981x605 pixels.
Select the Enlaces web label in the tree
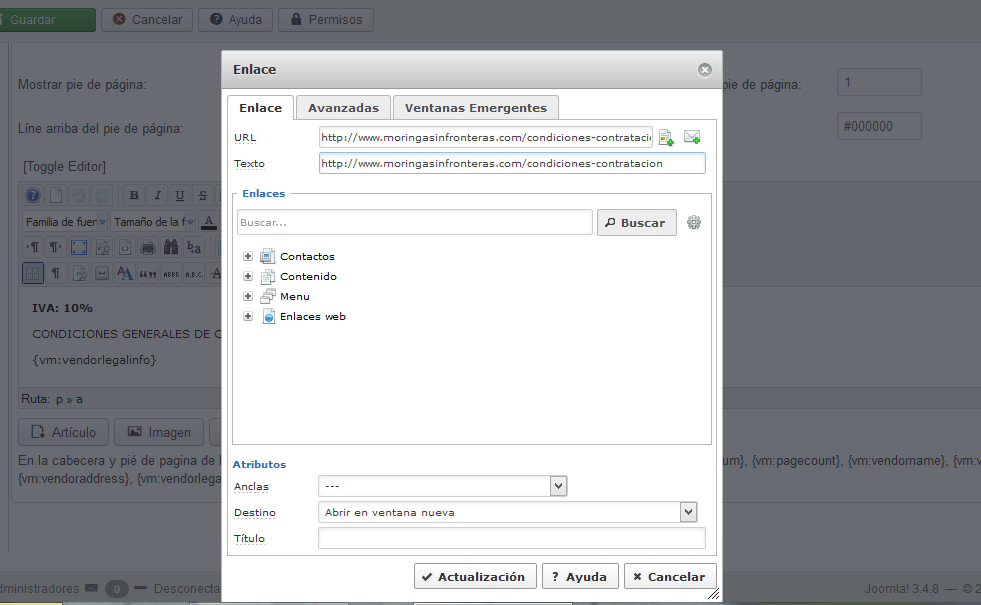[x=313, y=316]
